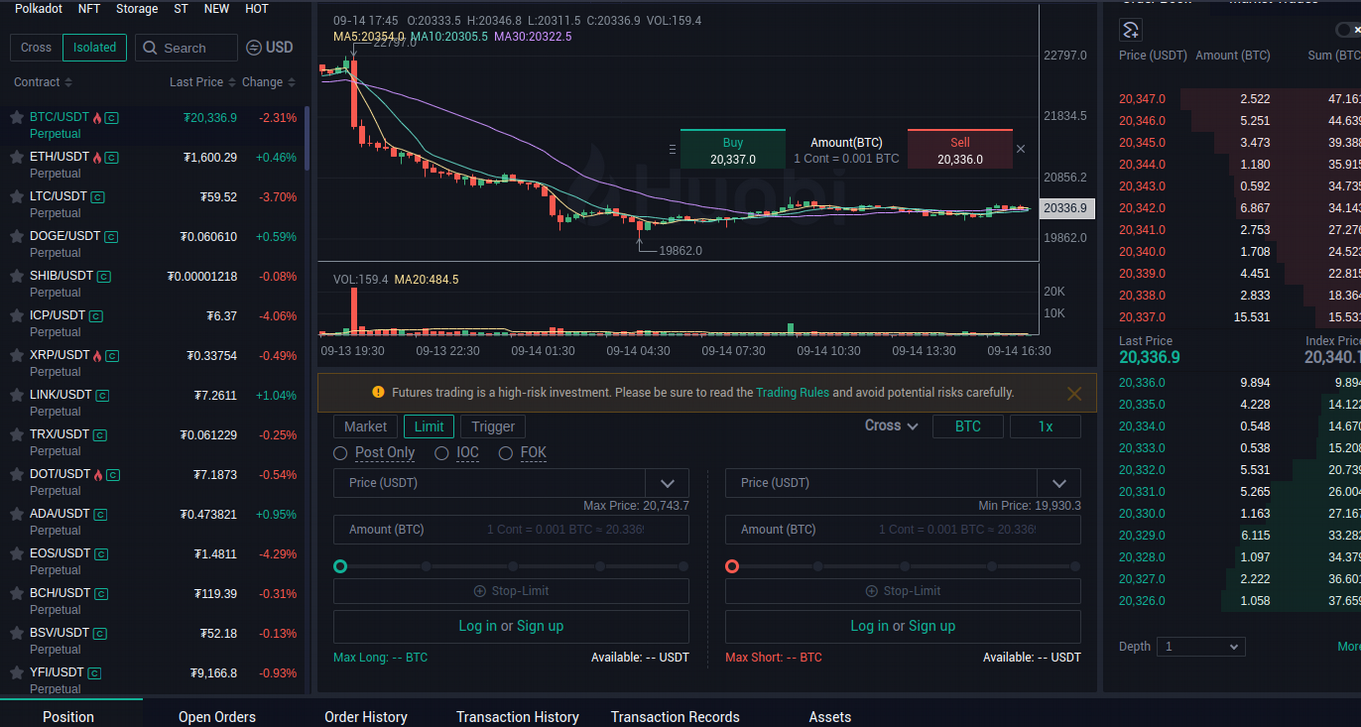Click the green Buy 20,337.0 button
Screen dimensions: 1361x727
click(x=733, y=150)
